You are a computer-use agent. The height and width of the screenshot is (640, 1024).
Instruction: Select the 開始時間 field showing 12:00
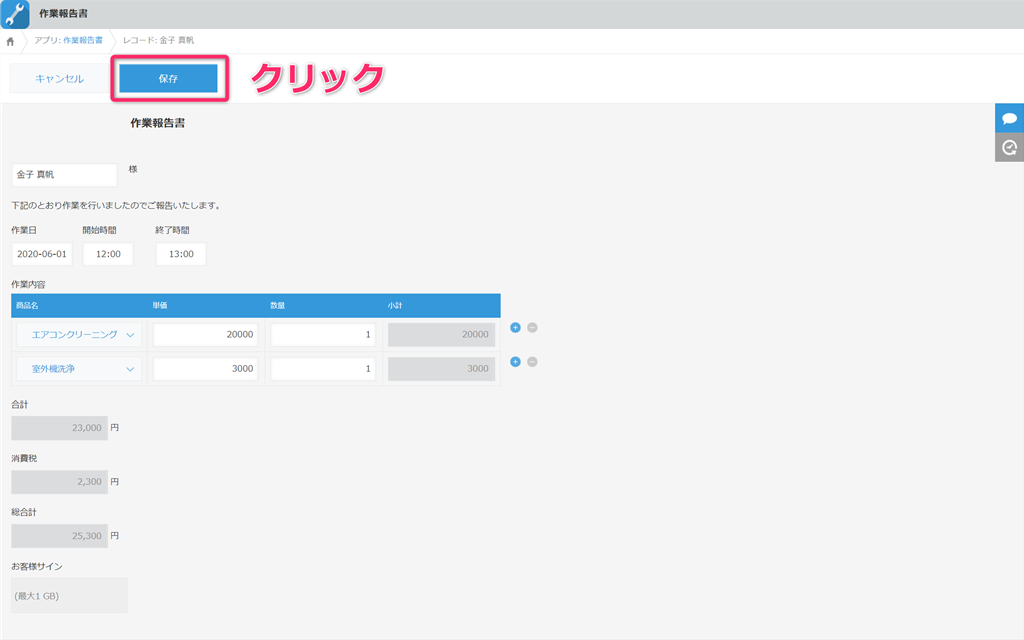coord(108,254)
